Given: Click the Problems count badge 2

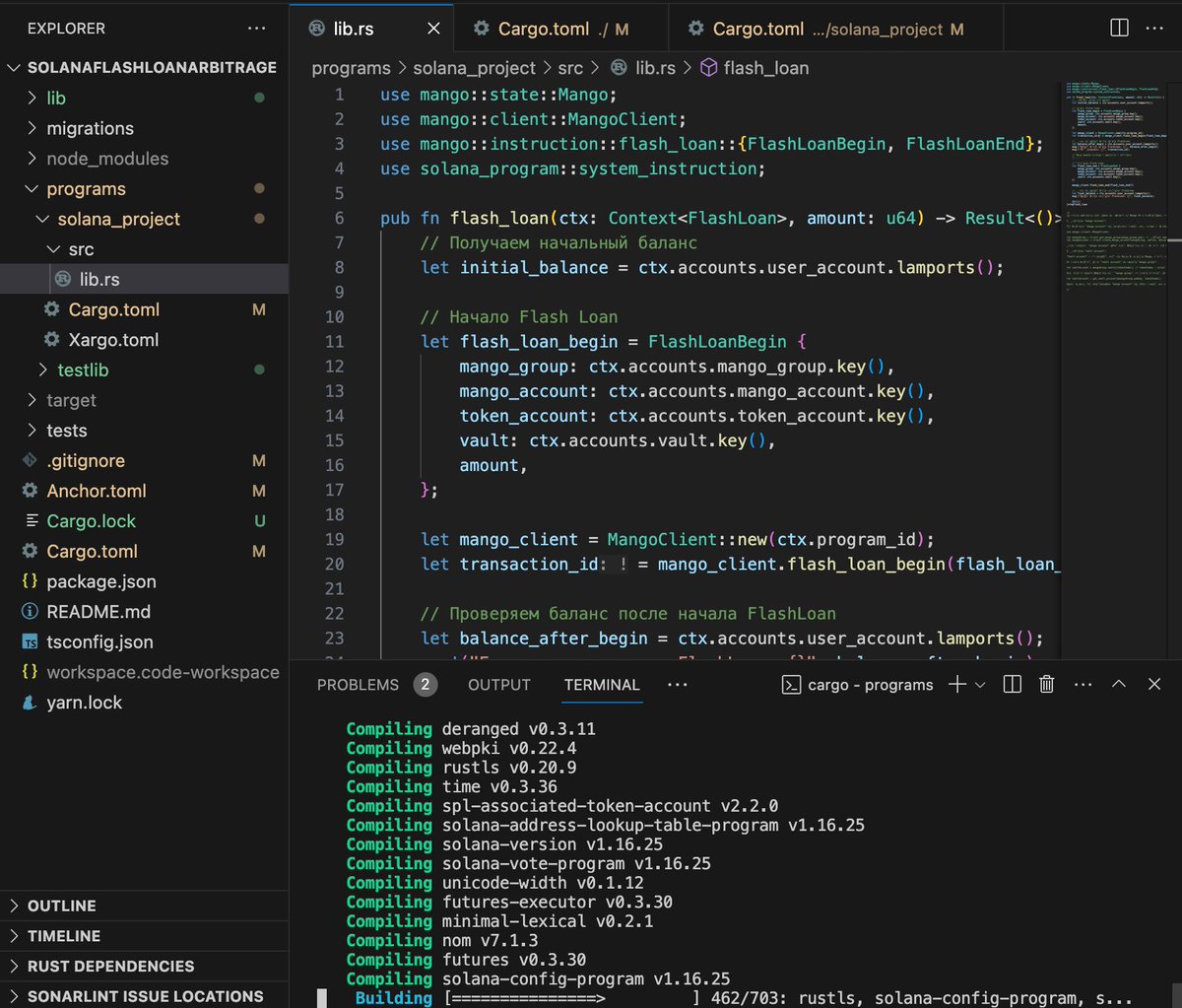Looking at the screenshot, I should [426, 684].
